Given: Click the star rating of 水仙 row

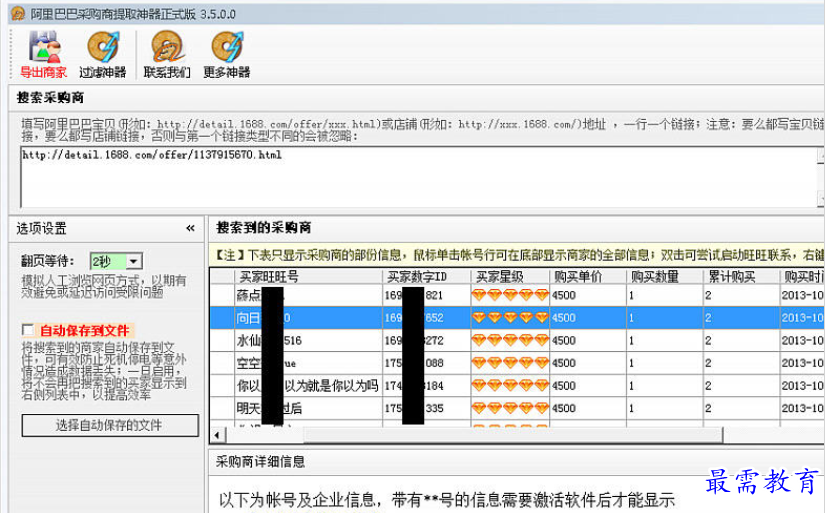Looking at the screenshot, I should [510, 341].
